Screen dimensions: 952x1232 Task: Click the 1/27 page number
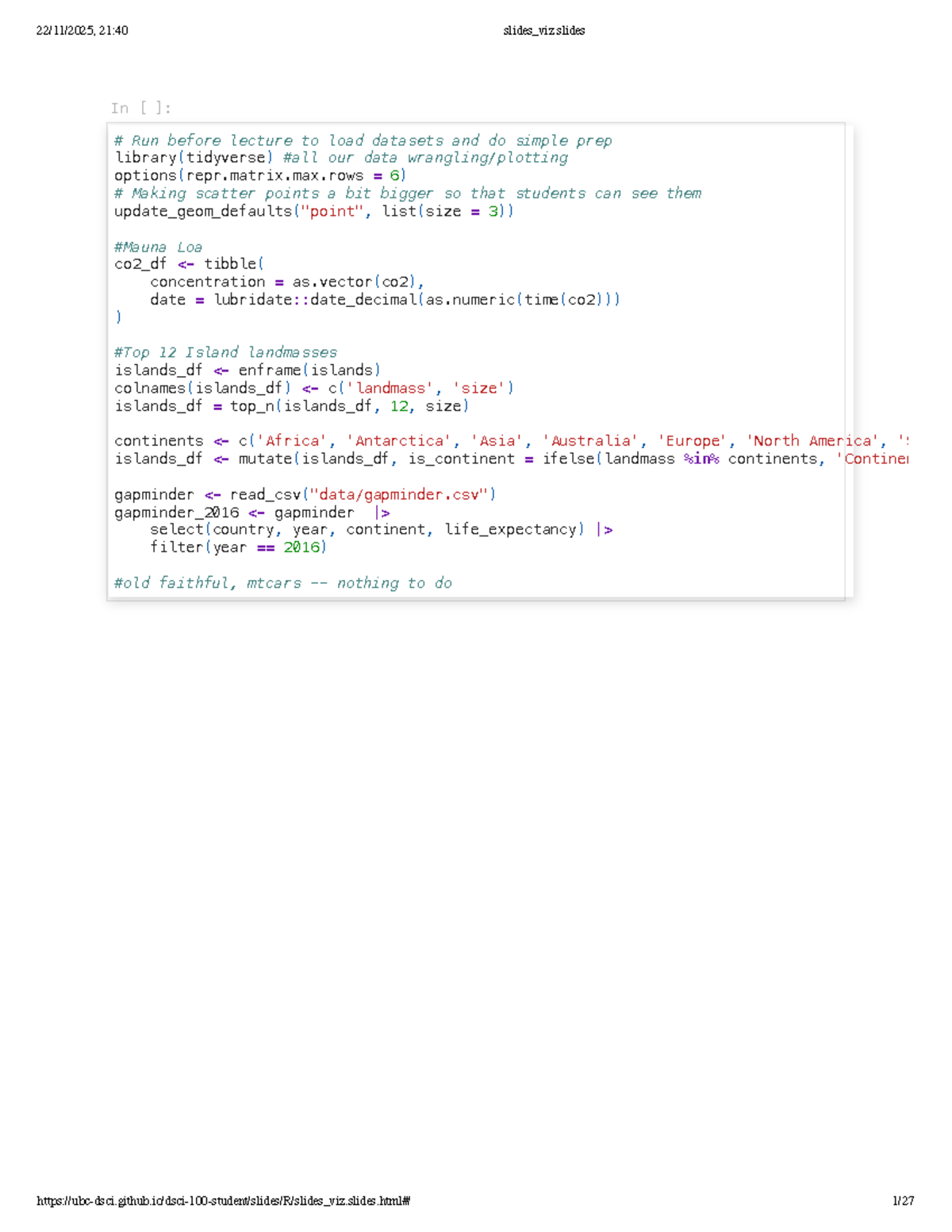tap(903, 1200)
